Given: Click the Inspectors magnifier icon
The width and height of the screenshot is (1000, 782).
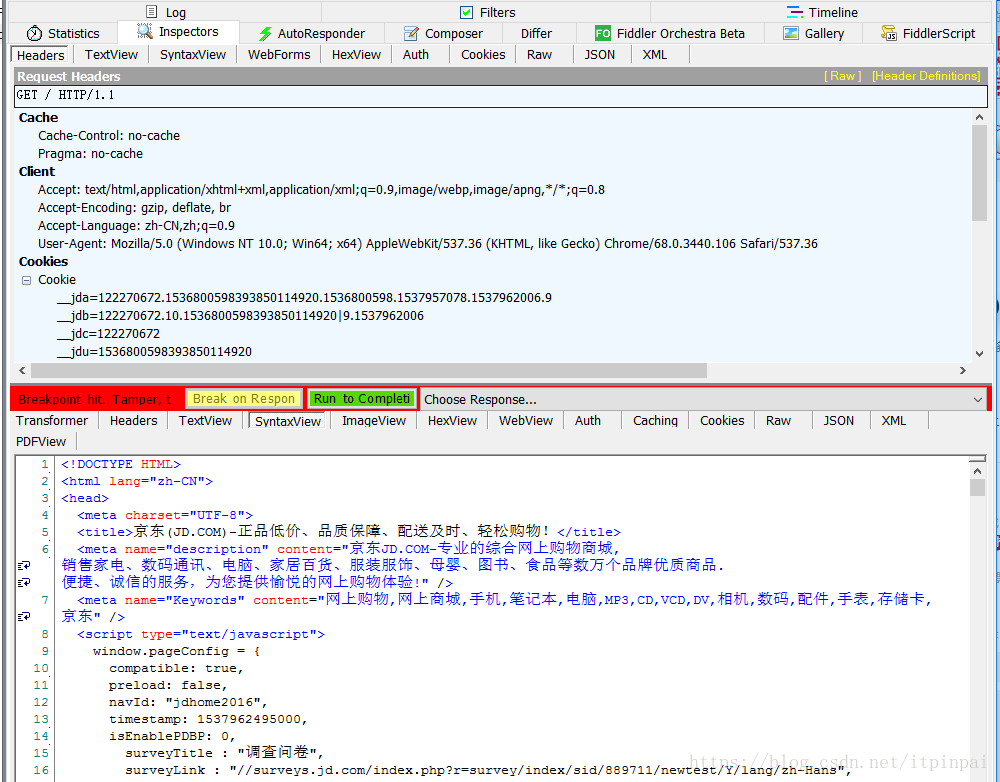Looking at the screenshot, I should coord(145,31).
